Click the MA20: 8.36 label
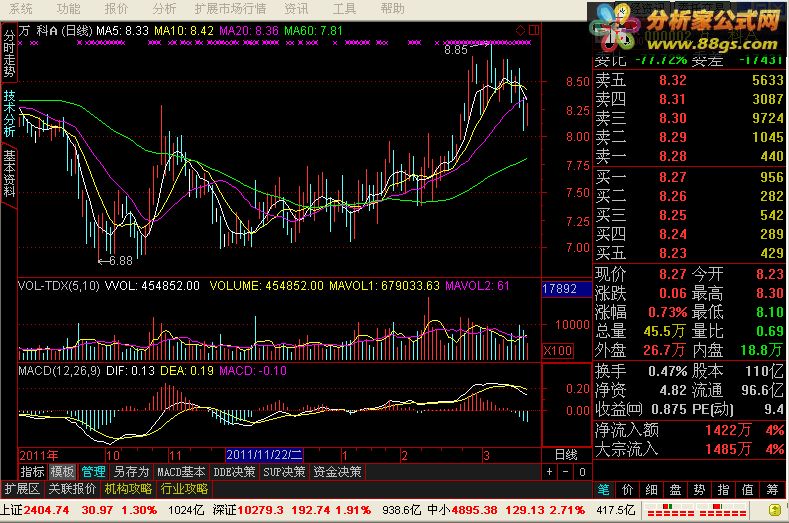Image resolution: width=789 pixels, height=523 pixels. pyautogui.click(x=249, y=31)
